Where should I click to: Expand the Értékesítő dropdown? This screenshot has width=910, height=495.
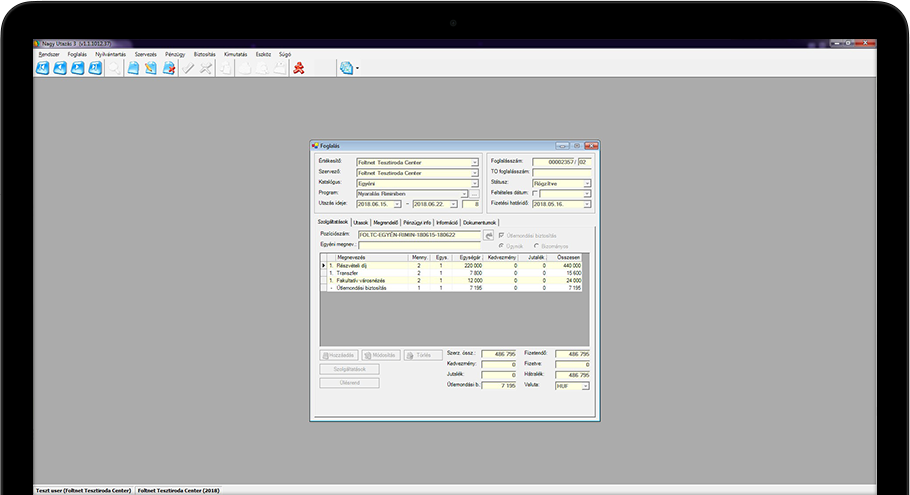(474, 162)
